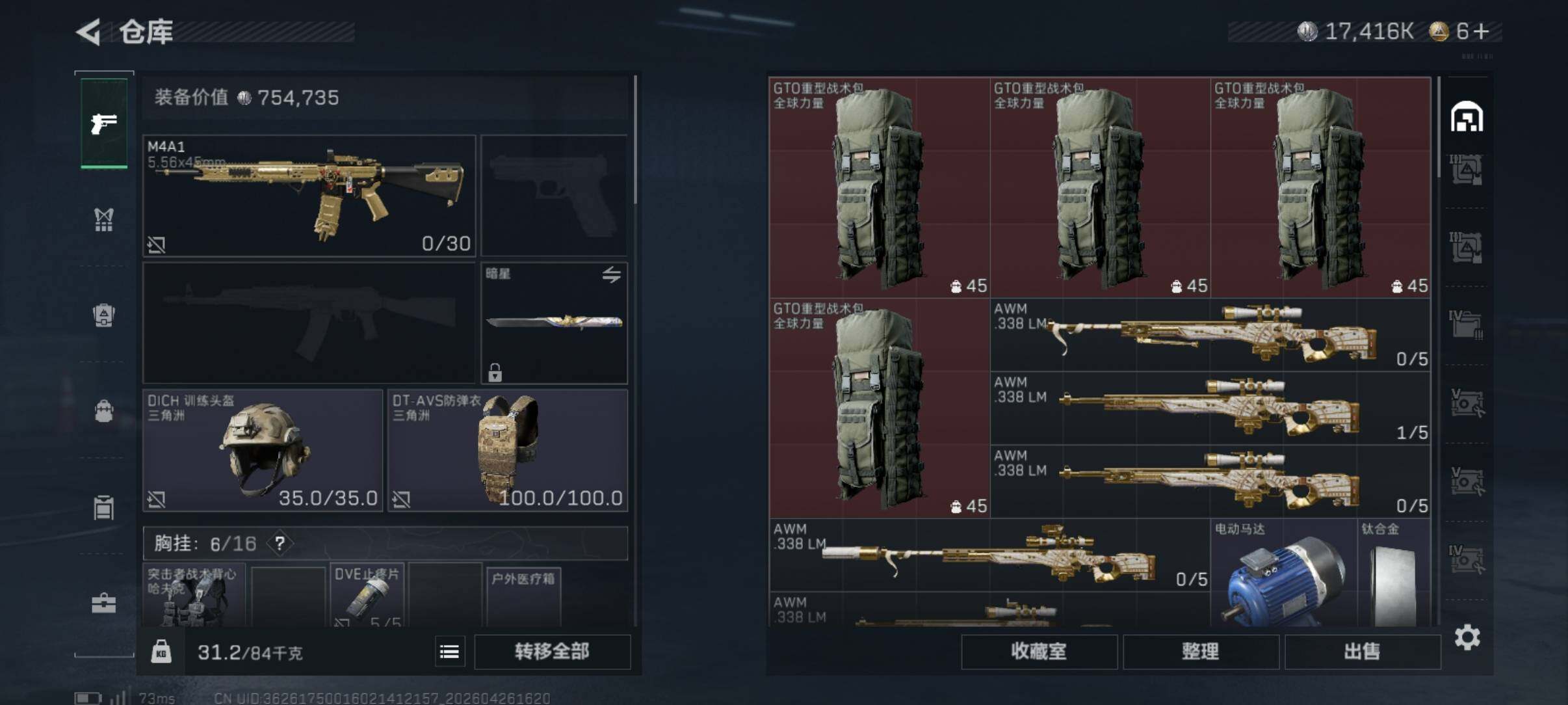Show chest rig help question mark
Screen dimensions: 1568x705
pos(280,543)
